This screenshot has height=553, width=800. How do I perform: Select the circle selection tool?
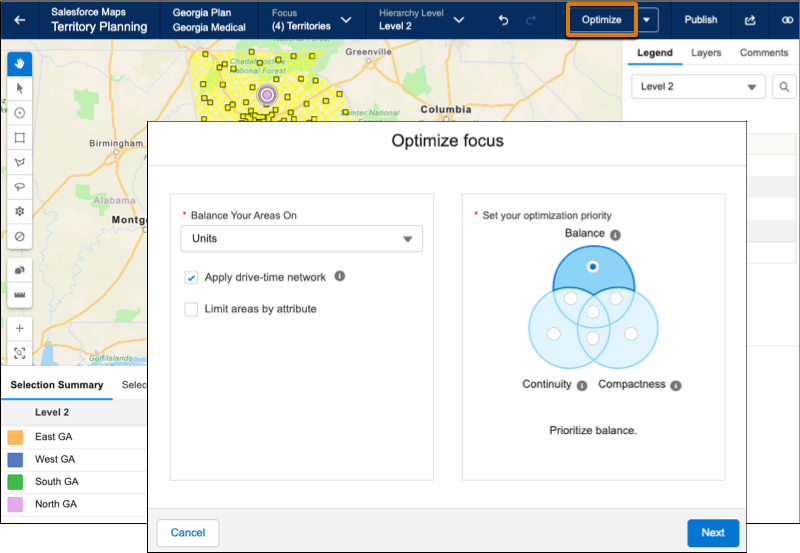(20, 113)
